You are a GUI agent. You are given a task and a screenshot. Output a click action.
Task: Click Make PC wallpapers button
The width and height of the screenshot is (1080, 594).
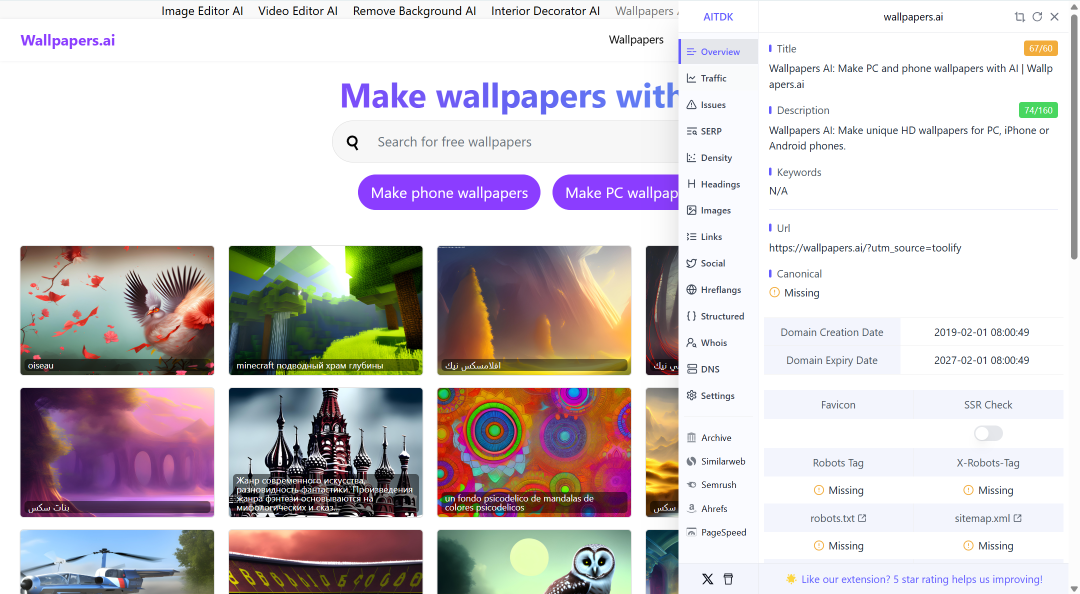pyautogui.click(x=615, y=193)
